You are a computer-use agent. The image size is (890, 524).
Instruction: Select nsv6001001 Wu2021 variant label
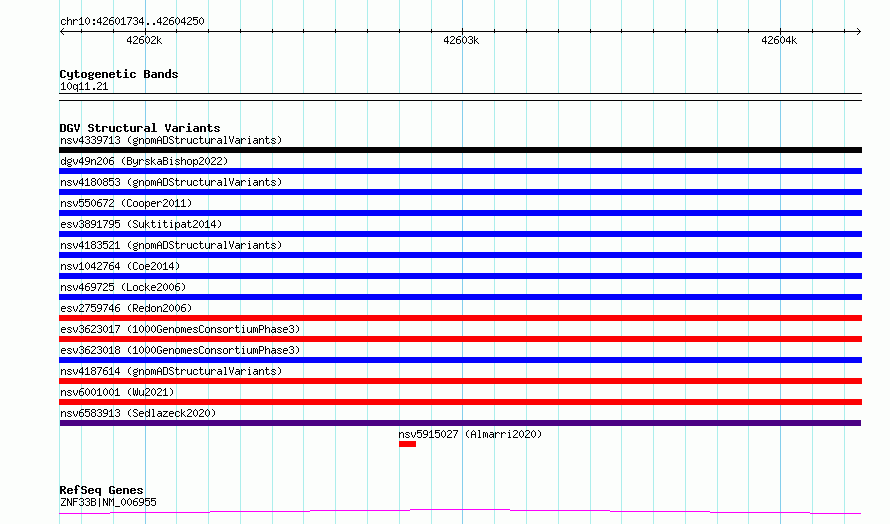click(117, 392)
